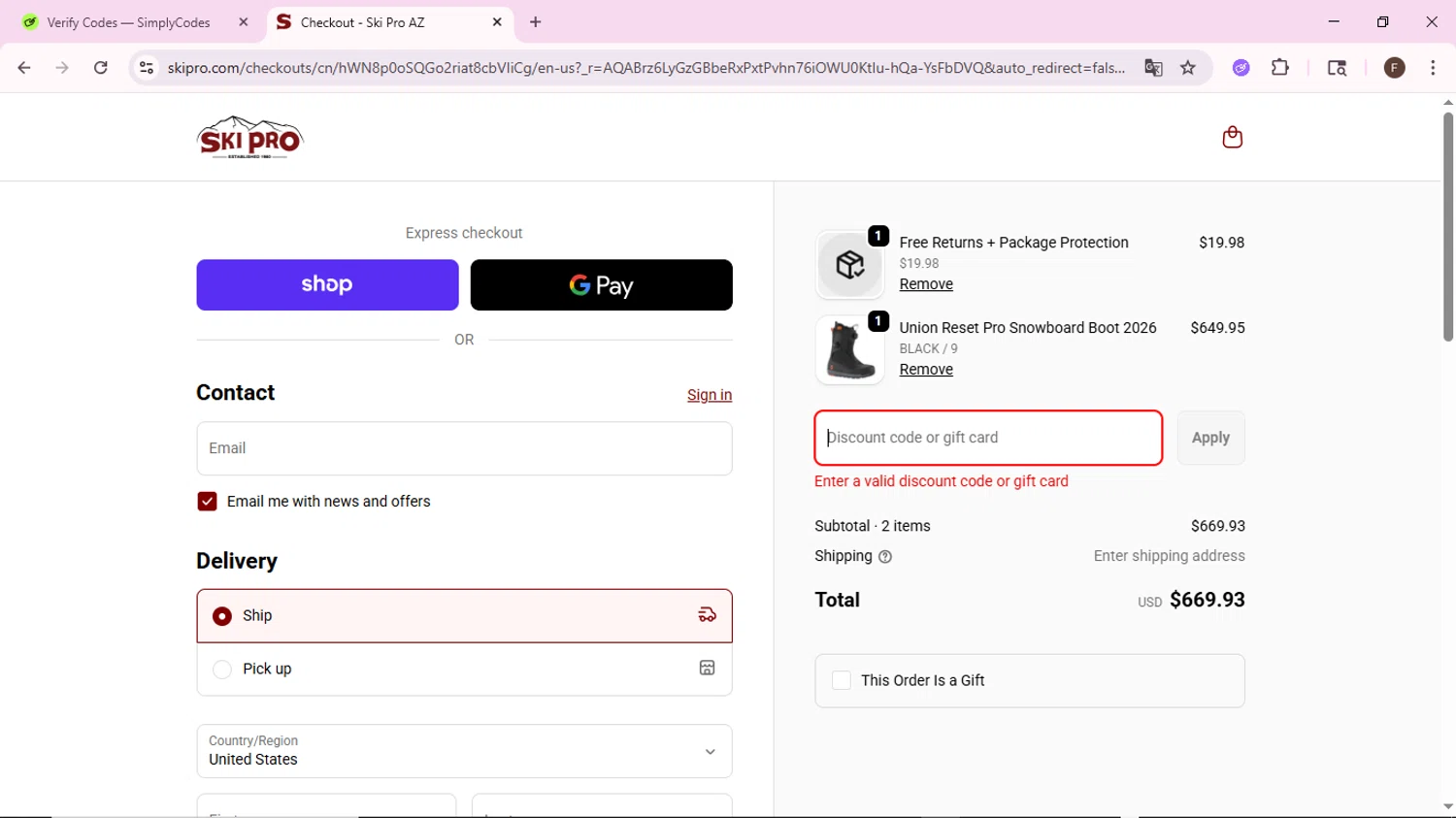Click the BLACK / 9 variant text
Viewport: 1456px width, 818px height.
click(928, 348)
